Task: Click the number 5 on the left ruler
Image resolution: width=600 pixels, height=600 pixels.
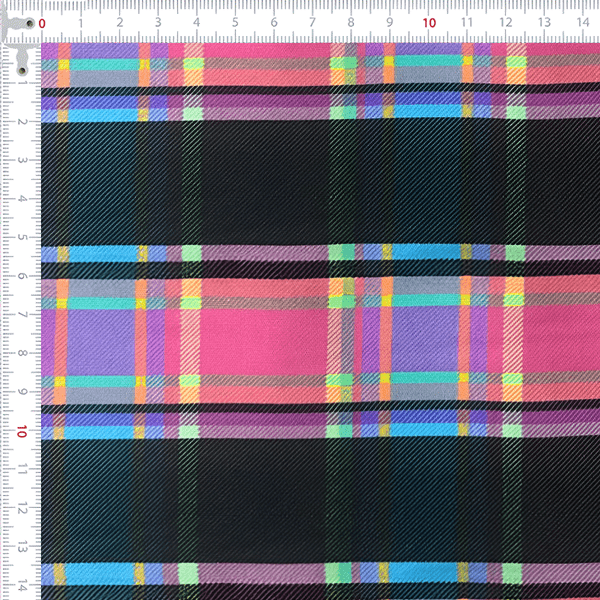Action: tap(22, 237)
